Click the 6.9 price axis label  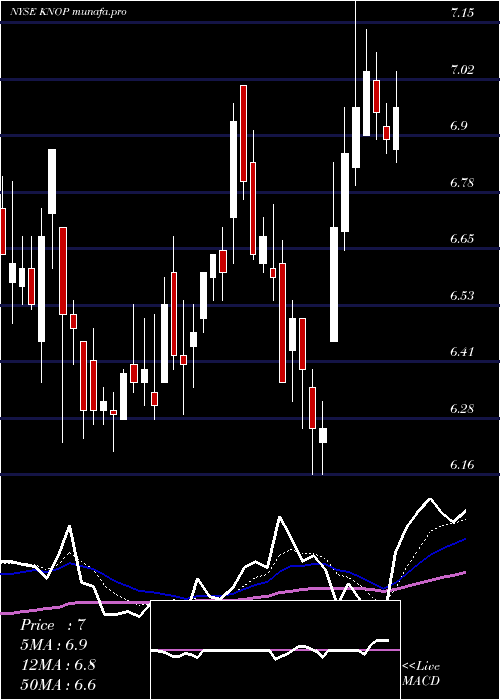pos(458,125)
